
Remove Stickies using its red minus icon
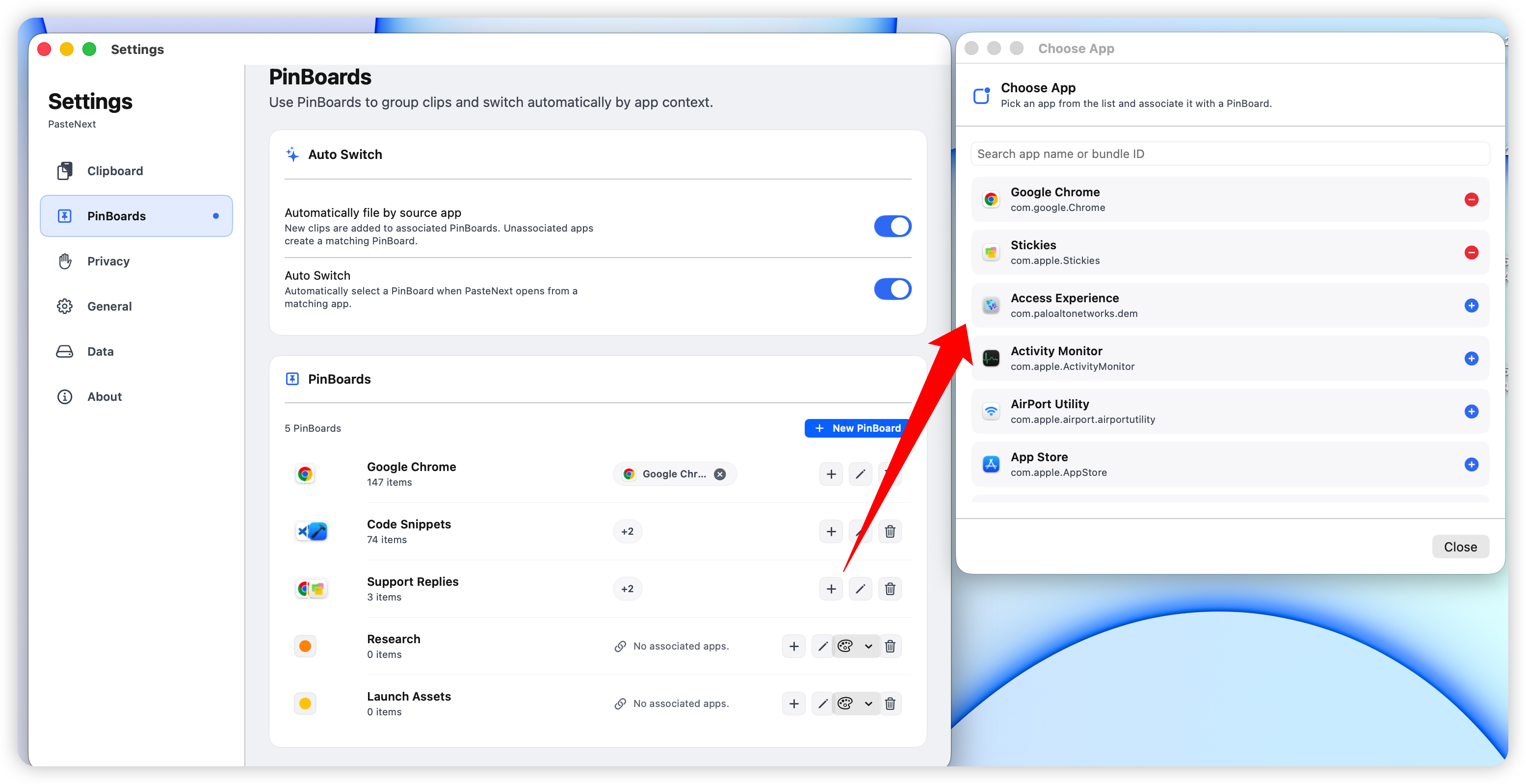[1471, 253]
